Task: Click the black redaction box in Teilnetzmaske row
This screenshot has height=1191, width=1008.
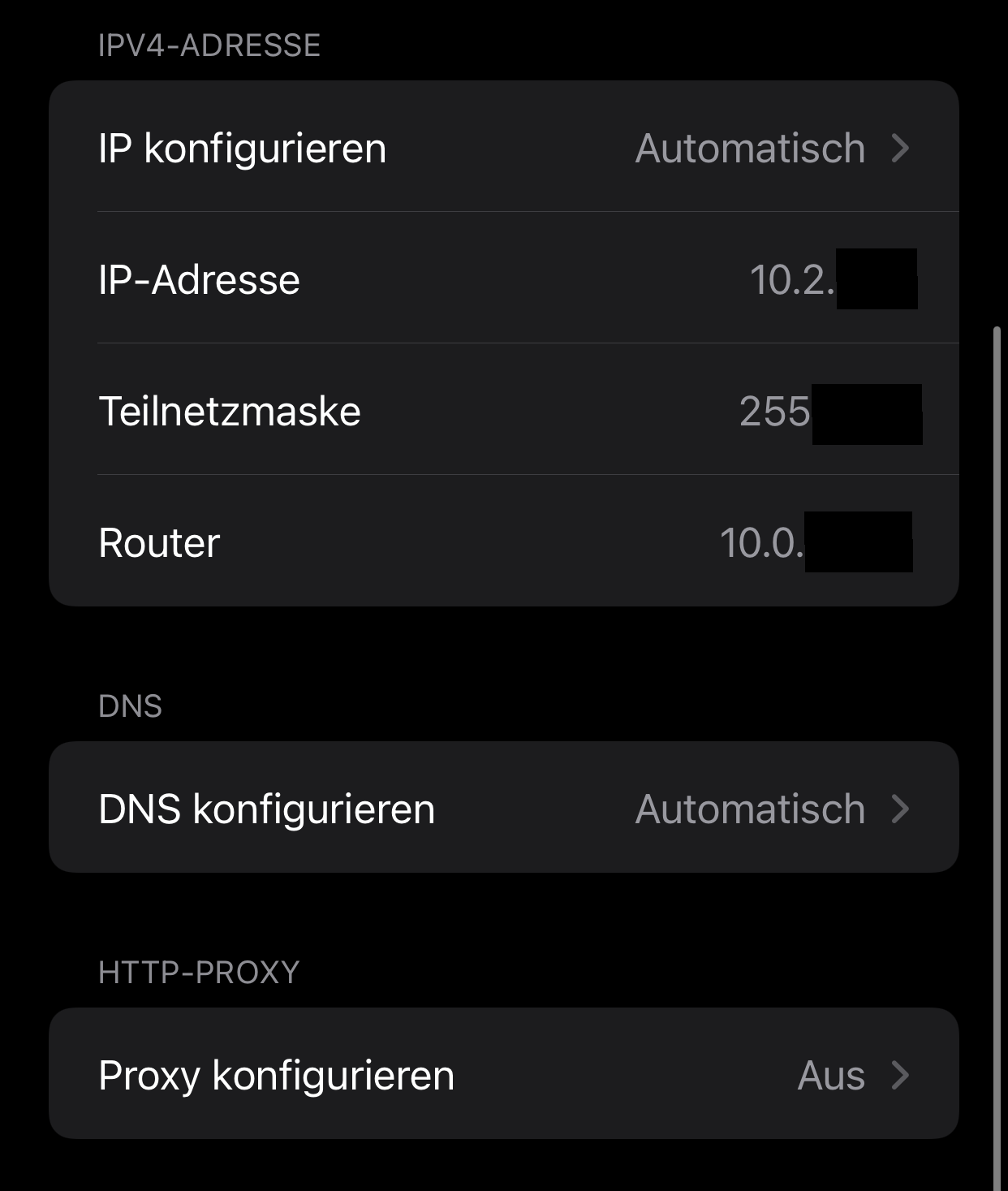Action: (x=867, y=414)
